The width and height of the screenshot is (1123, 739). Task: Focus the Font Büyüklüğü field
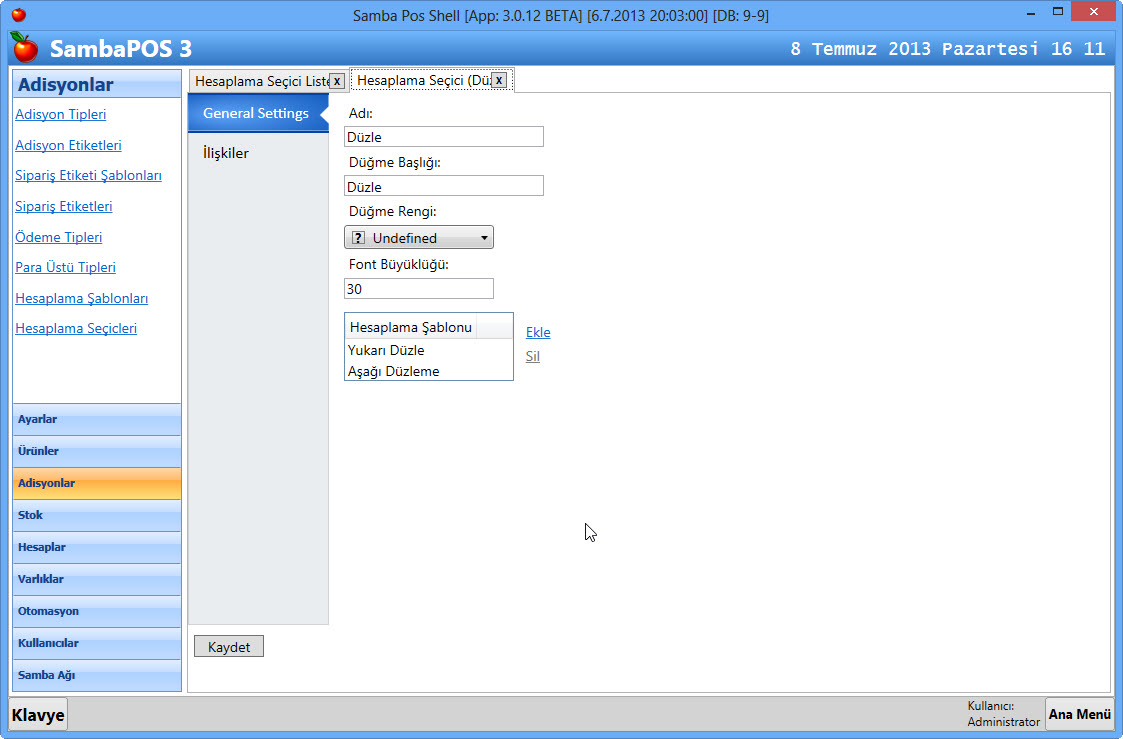coord(418,289)
